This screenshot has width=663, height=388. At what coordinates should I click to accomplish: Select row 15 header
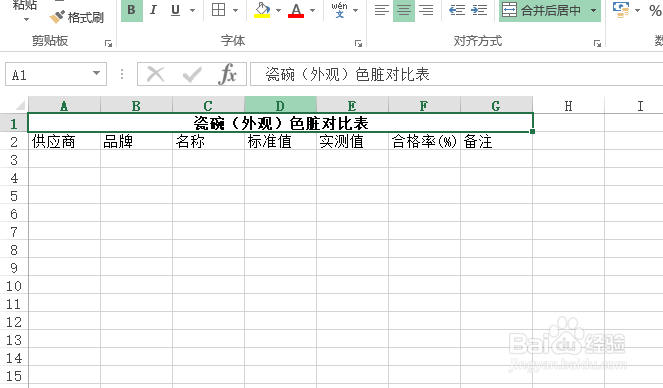[14, 375]
